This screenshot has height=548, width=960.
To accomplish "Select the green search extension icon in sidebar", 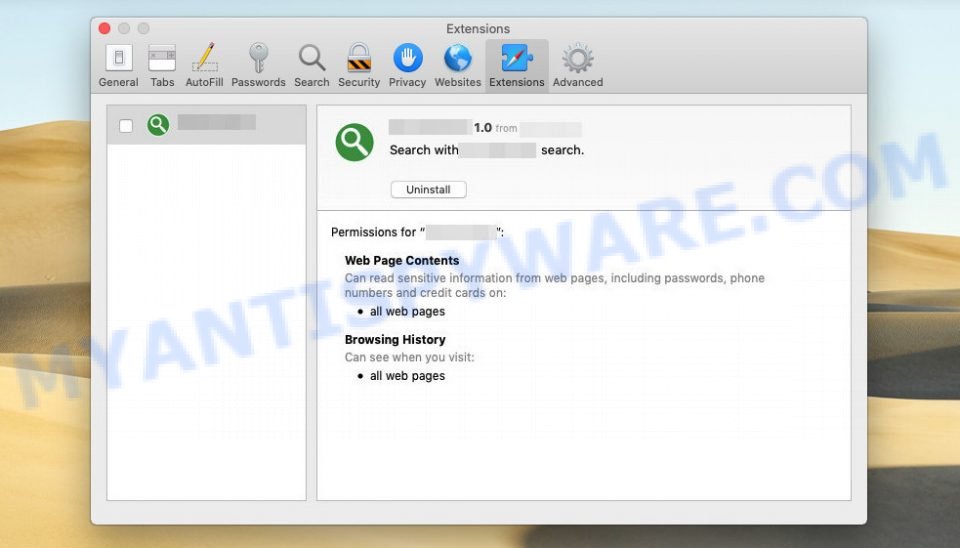I will coord(158,125).
